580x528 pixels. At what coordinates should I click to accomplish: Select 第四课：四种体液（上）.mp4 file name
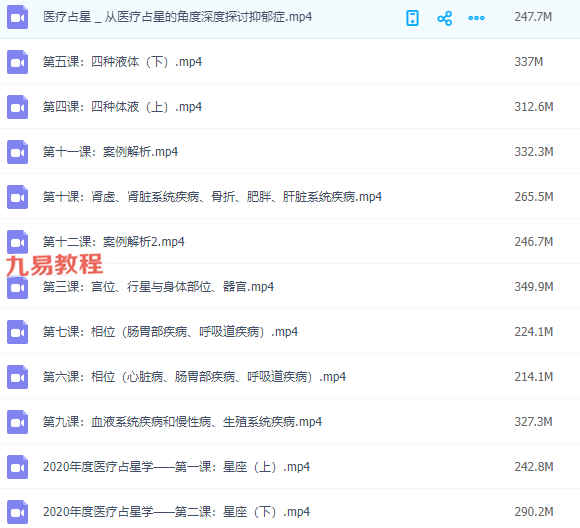tap(122, 107)
